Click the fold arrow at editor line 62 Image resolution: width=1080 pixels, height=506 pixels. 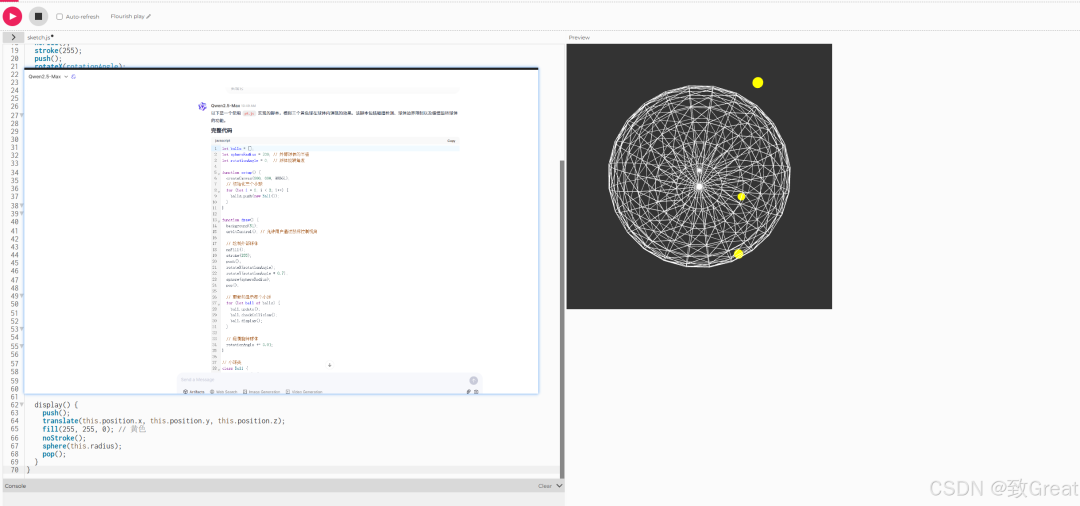[21, 405]
